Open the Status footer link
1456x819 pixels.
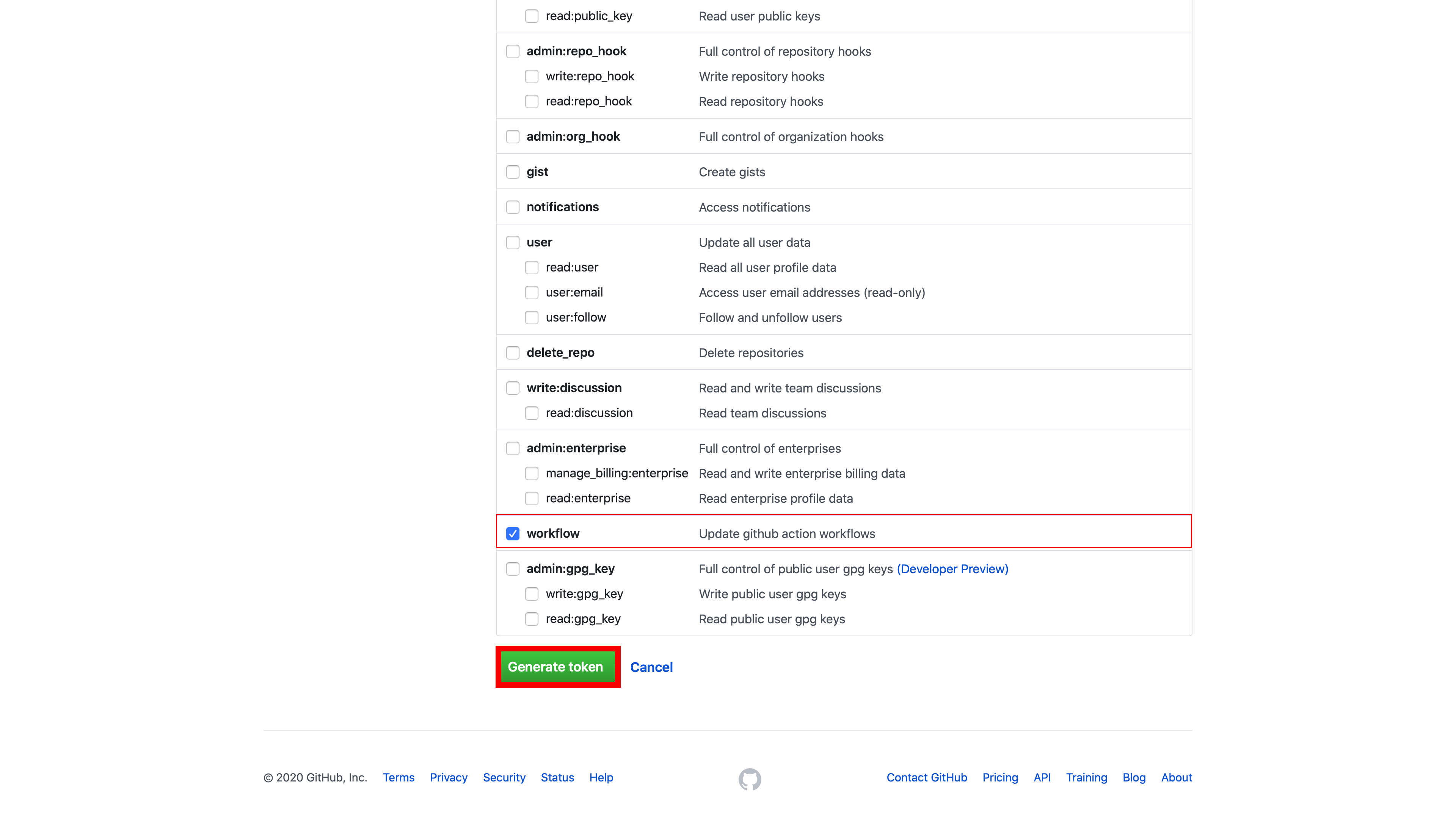pyautogui.click(x=557, y=778)
